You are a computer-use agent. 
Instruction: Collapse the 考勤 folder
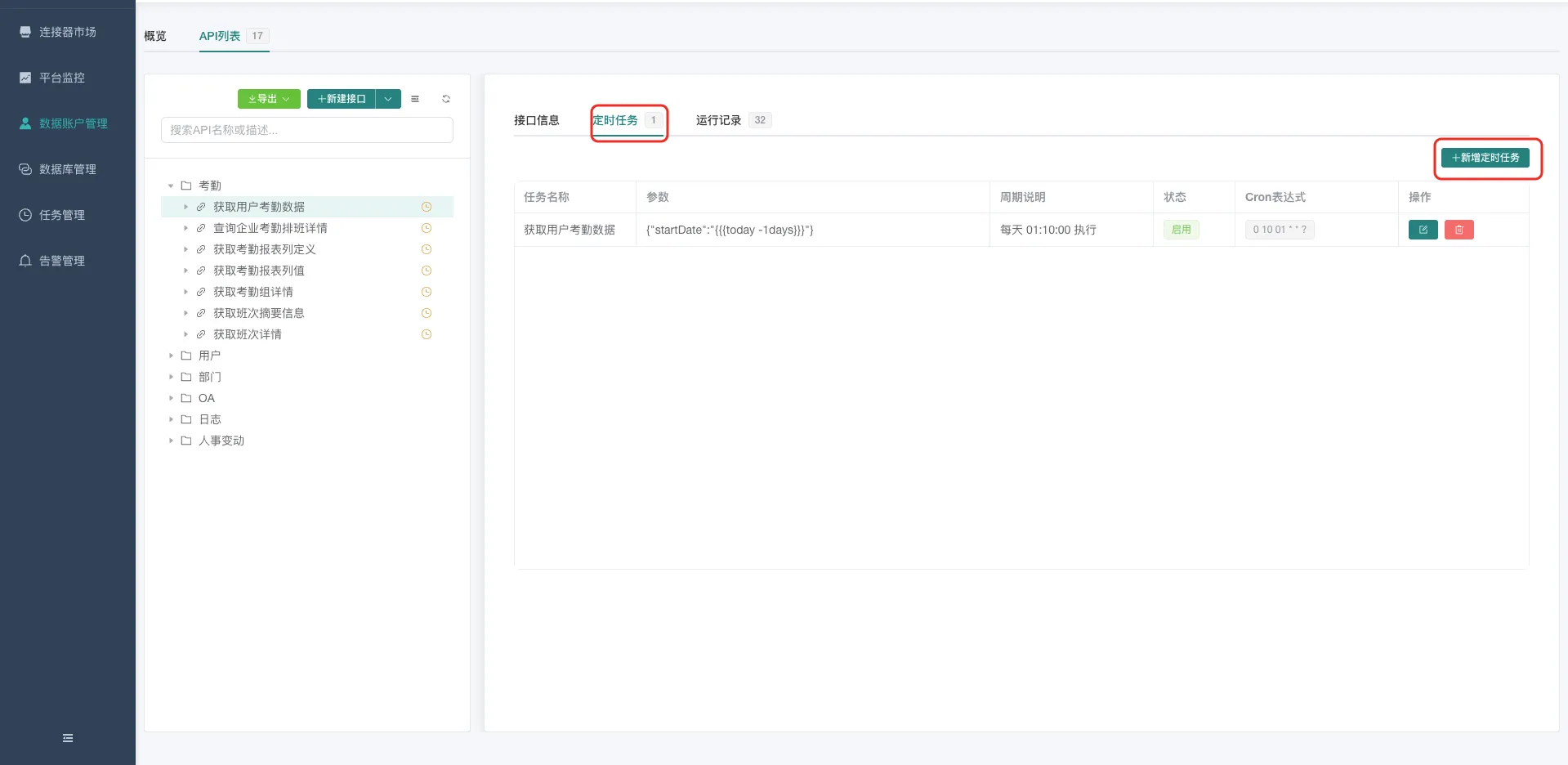[171, 186]
